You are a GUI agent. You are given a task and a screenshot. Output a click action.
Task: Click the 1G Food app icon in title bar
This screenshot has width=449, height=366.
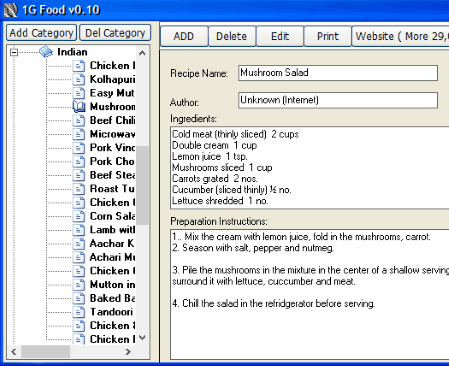point(10,10)
